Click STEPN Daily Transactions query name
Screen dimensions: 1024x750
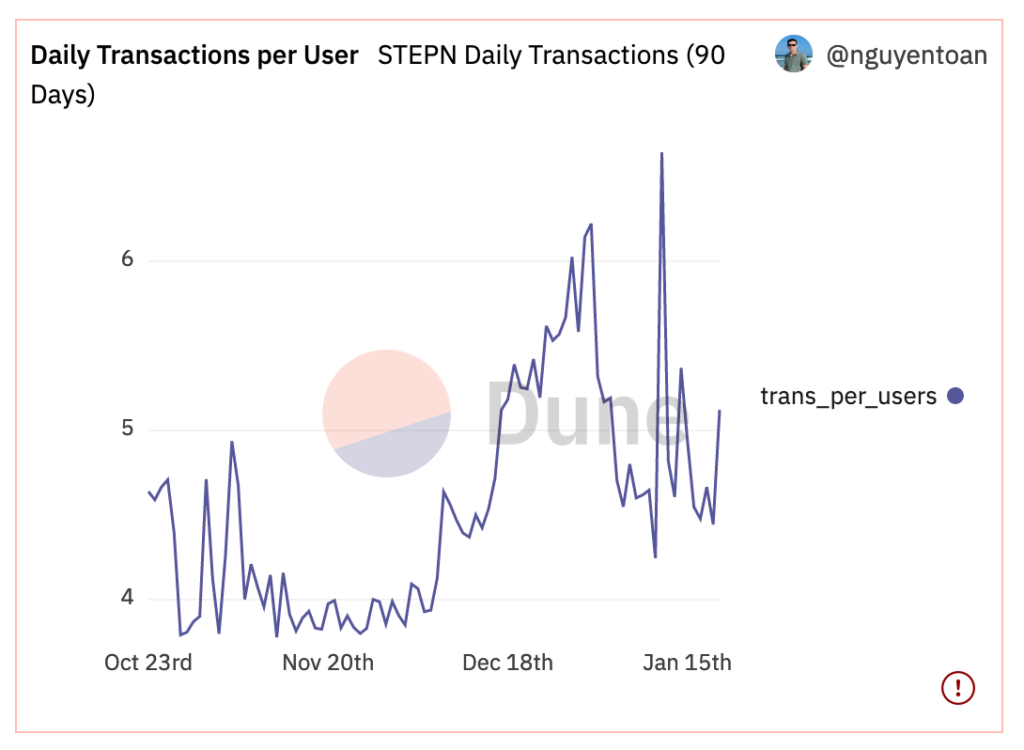click(378, 74)
